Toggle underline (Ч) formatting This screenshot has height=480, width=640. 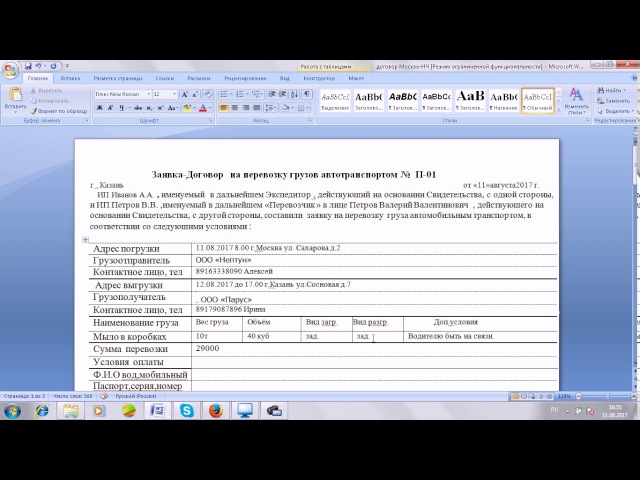(122, 108)
